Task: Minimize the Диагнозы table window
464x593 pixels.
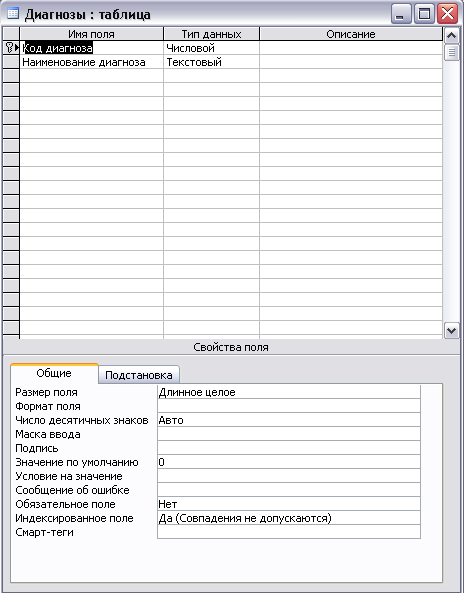Action: tap(401, 14)
